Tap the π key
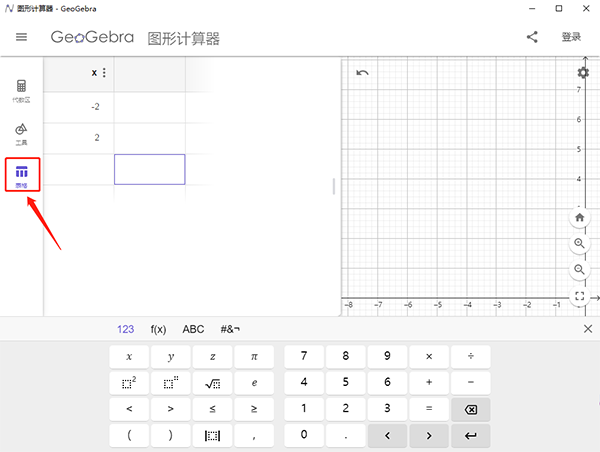 254,357
